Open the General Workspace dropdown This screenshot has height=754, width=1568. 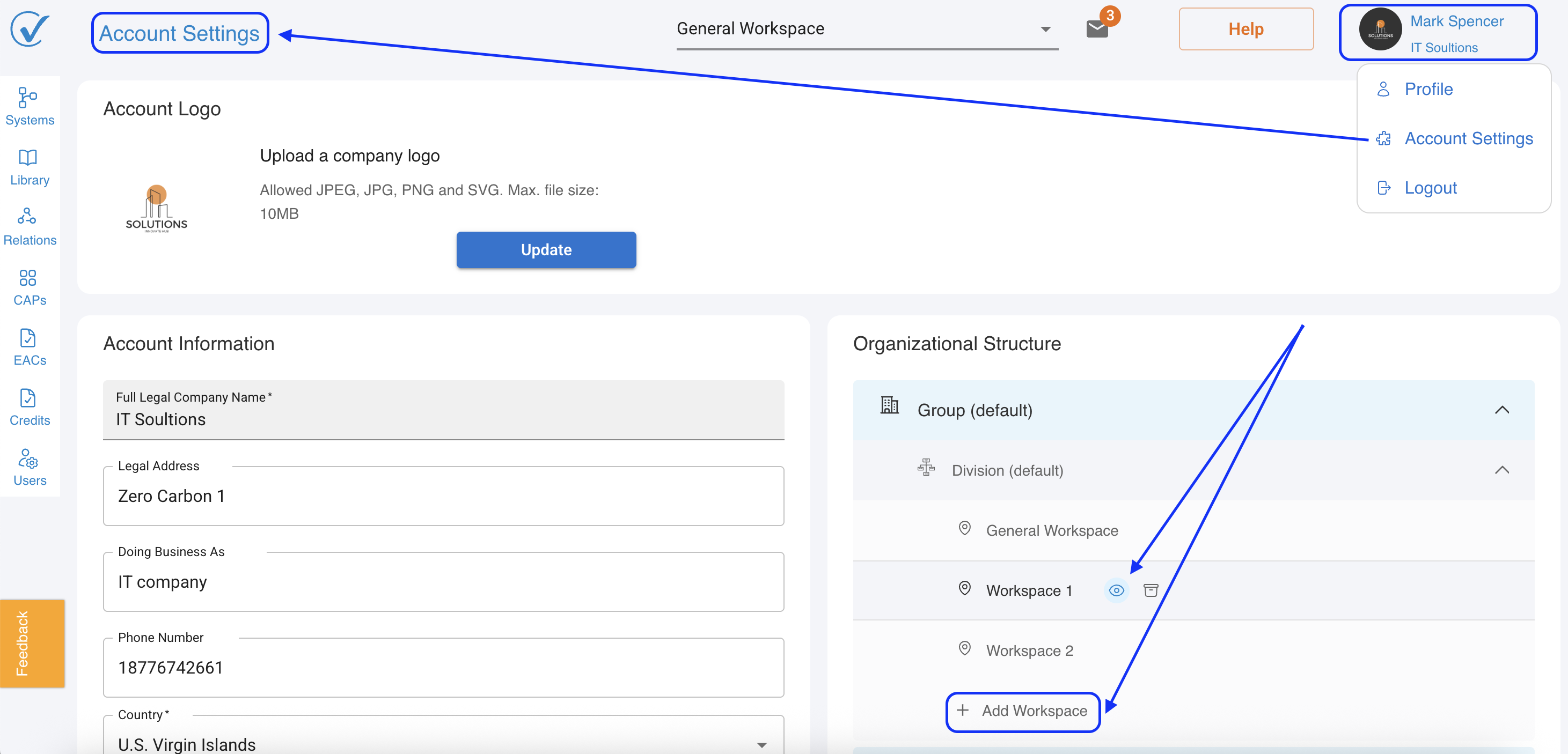click(867, 28)
